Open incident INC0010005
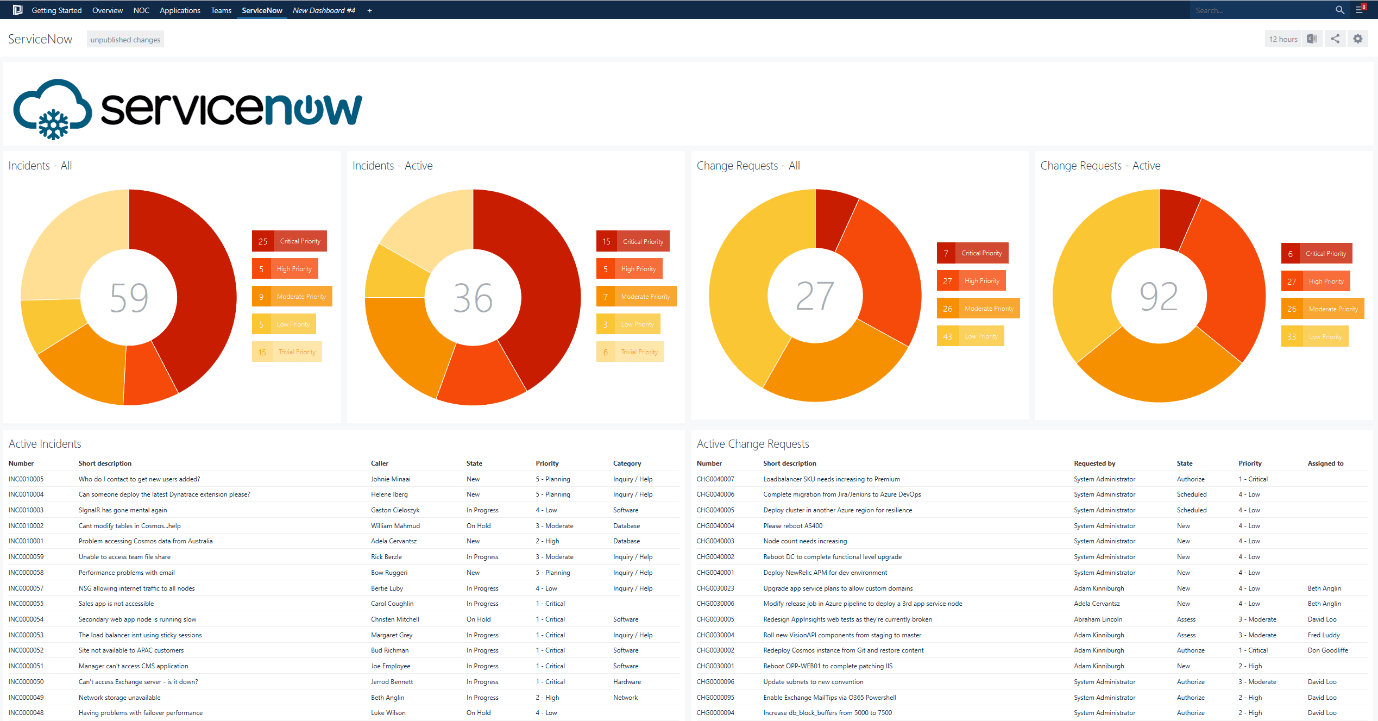Screen dimensions: 1378x721 click(x=26, y=479)
